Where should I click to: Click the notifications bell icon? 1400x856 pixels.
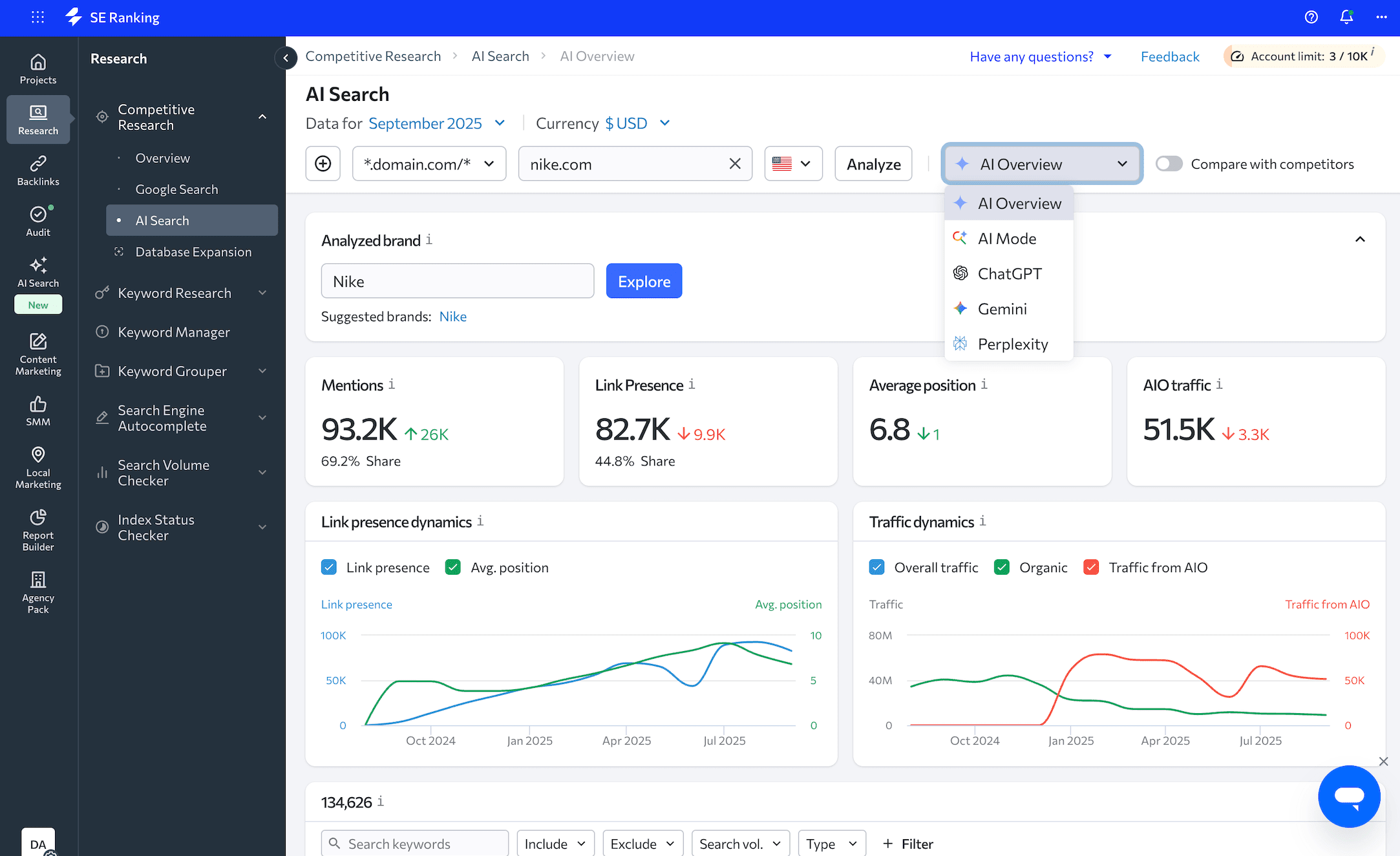(1346, 17)
